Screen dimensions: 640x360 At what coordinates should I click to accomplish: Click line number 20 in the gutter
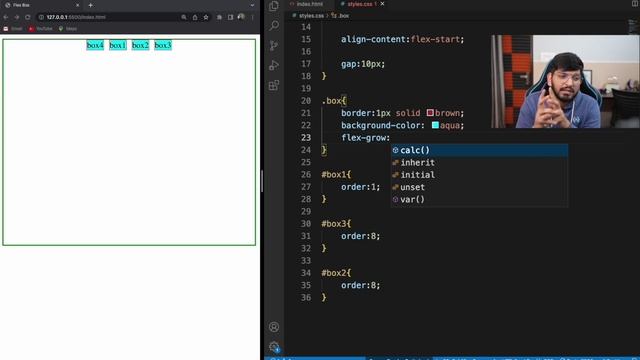pyautogui.click(x=306, y=101)
